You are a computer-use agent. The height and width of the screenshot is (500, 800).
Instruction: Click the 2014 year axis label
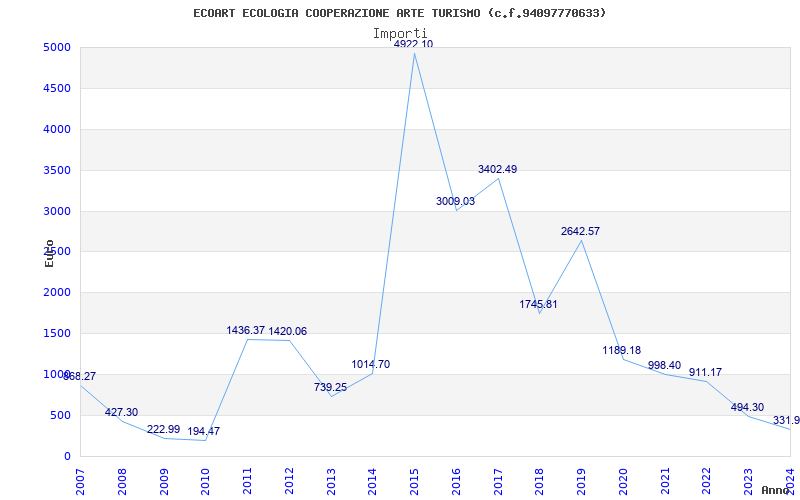(x=373, y=482)
